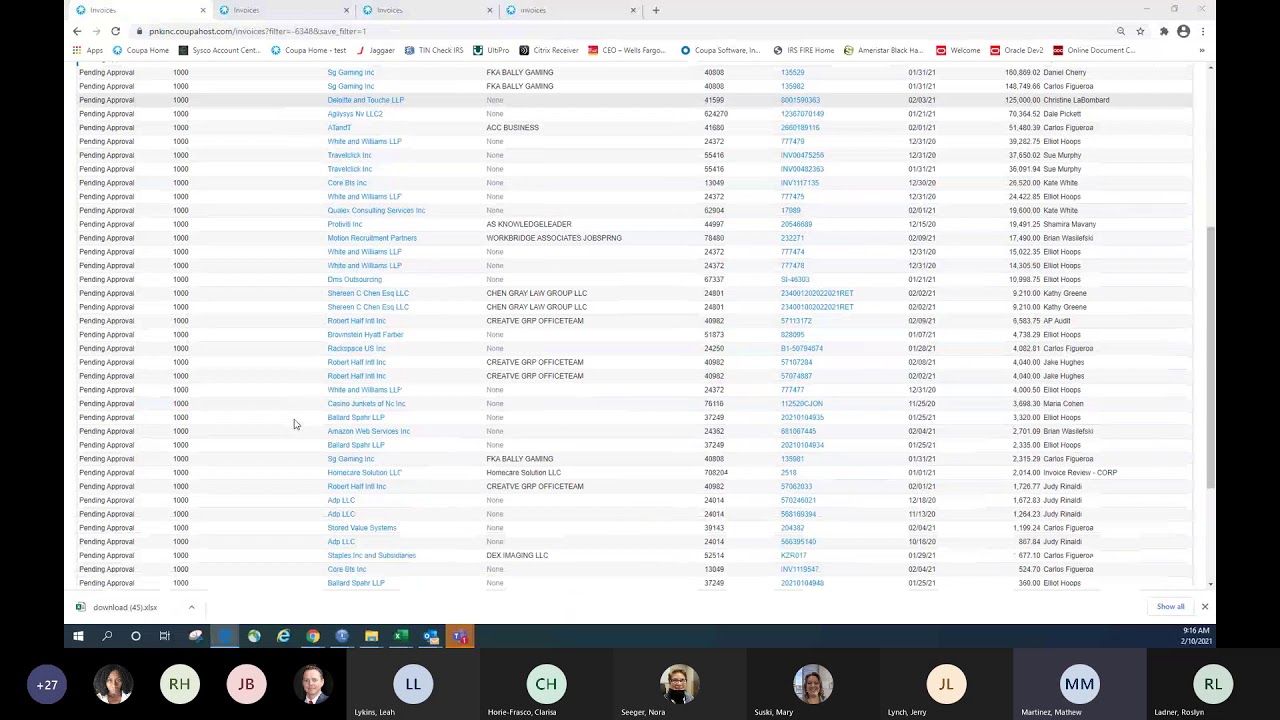Open the Jaggaer bookmark
Image resolution: width=1280 pixels, height=720 pixels.
tap(375, 50)
